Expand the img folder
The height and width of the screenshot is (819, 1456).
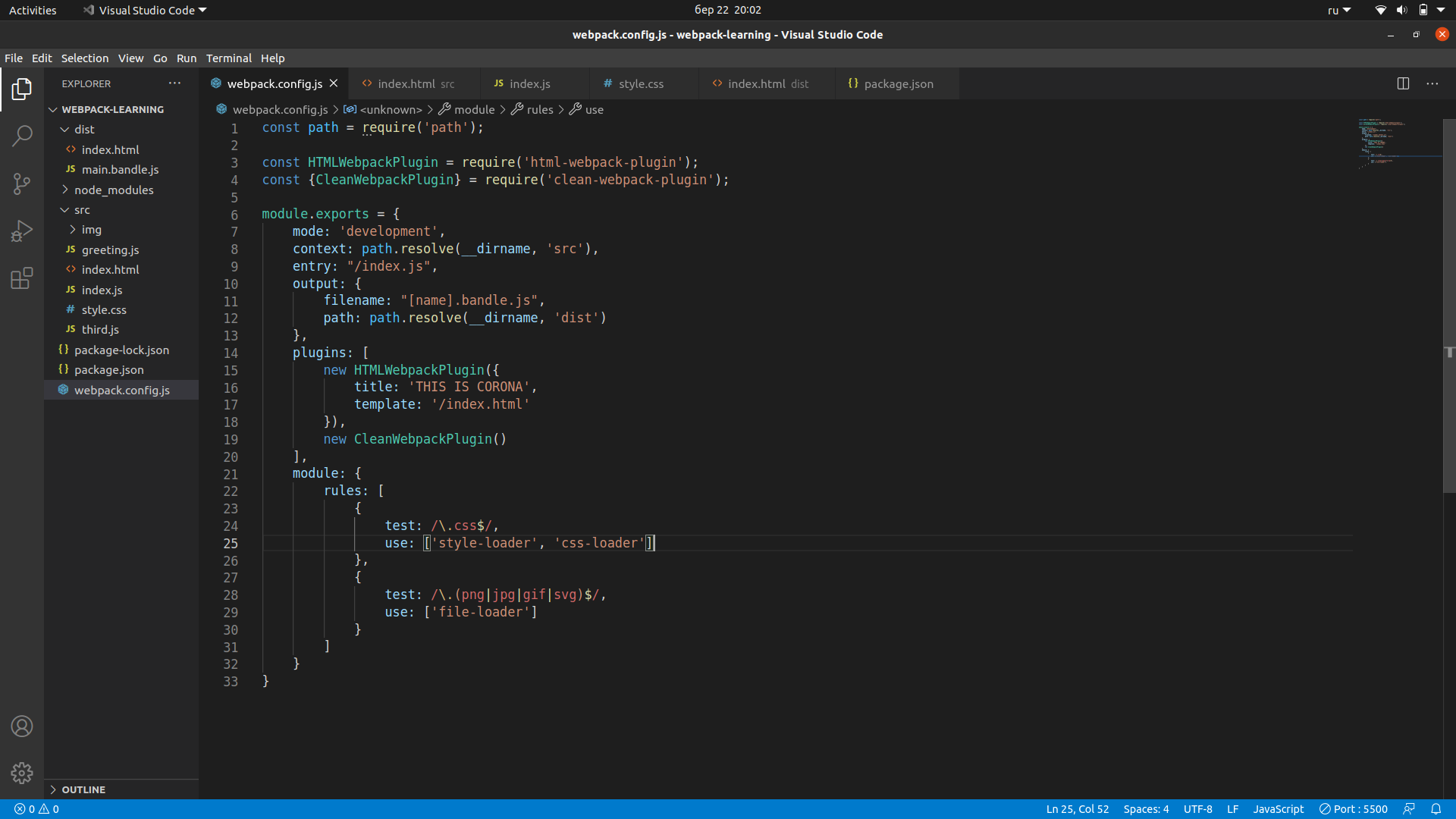121,230
